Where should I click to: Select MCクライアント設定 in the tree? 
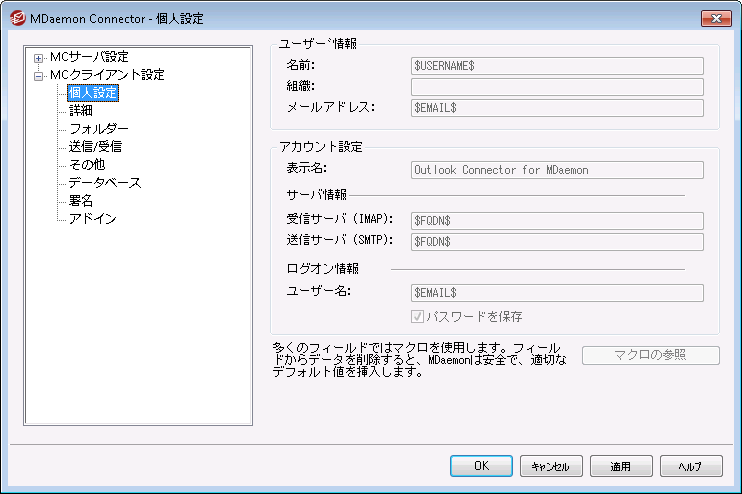click(x=107, y=75)
